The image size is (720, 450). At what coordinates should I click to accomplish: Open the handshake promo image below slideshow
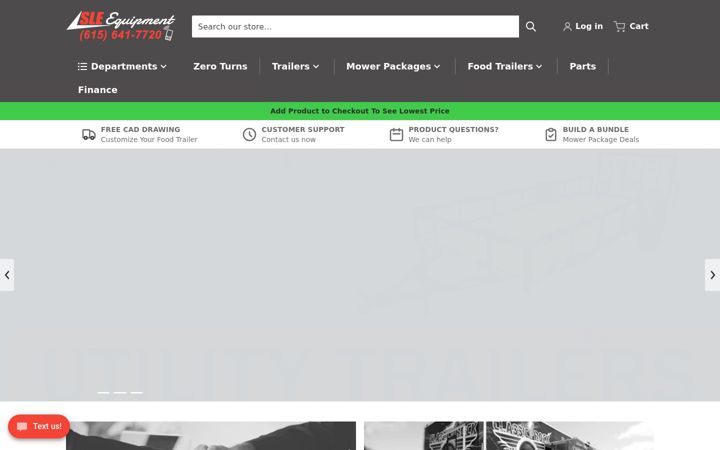point(211,436)
